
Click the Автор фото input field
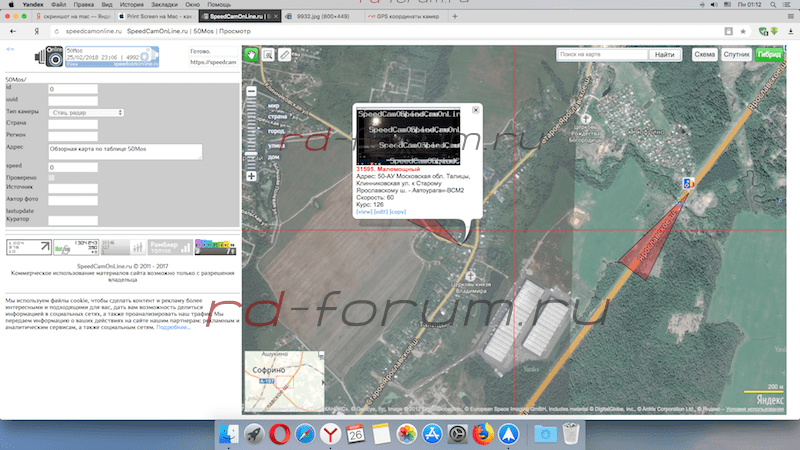coord(73,200)
